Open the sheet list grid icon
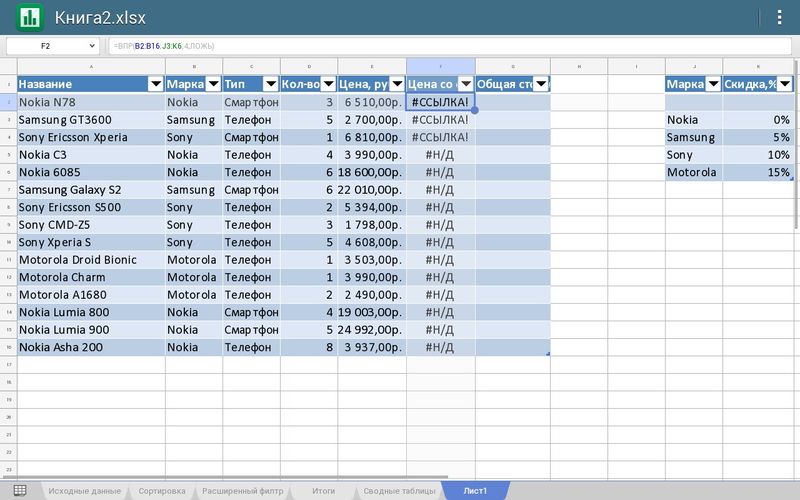 coord(20,490)
